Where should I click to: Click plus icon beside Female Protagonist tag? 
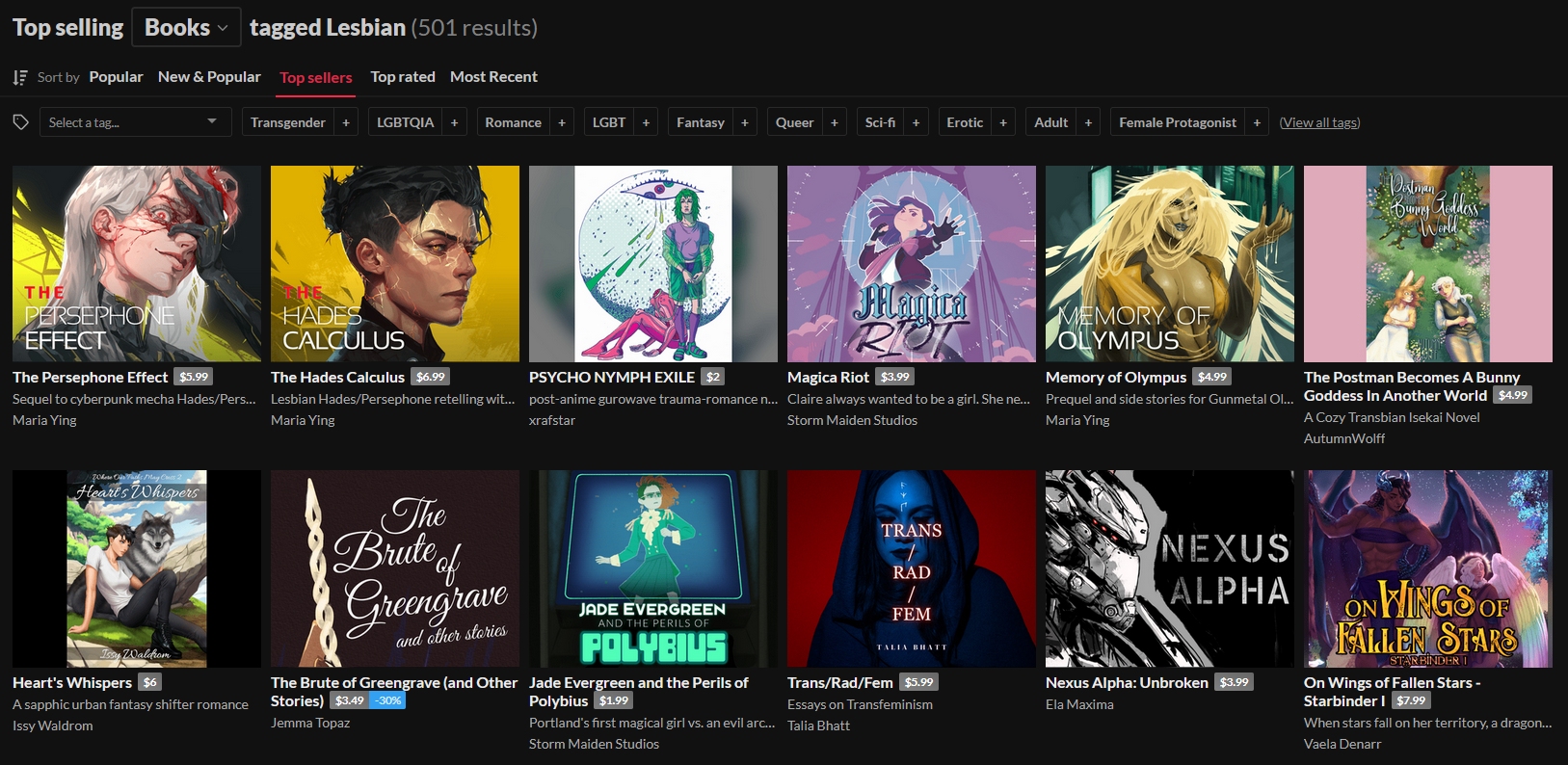1256,122
